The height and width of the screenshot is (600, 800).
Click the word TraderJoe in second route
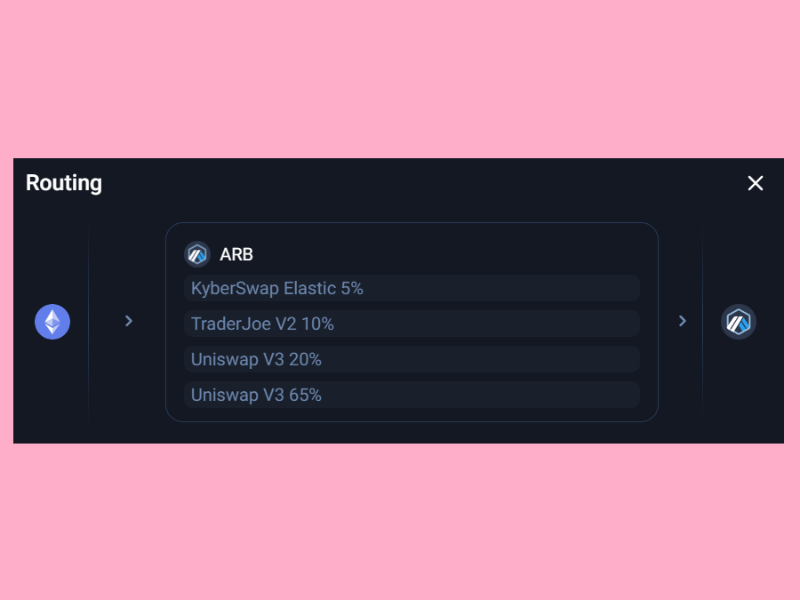229,324
